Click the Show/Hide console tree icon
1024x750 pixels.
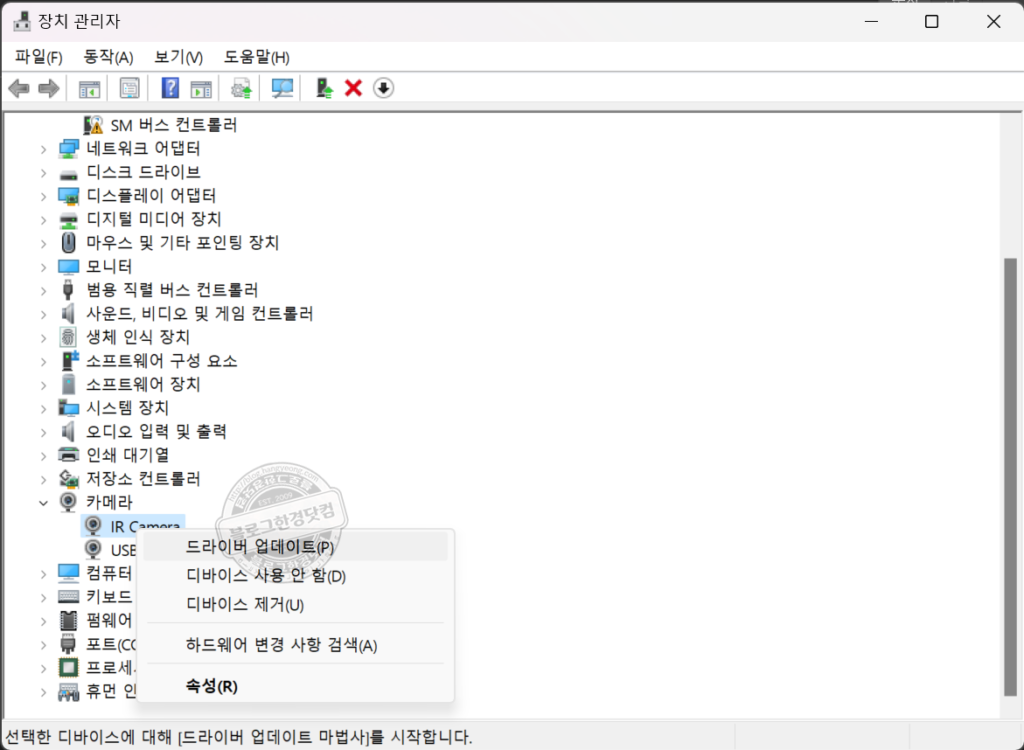tap(87, 88)
